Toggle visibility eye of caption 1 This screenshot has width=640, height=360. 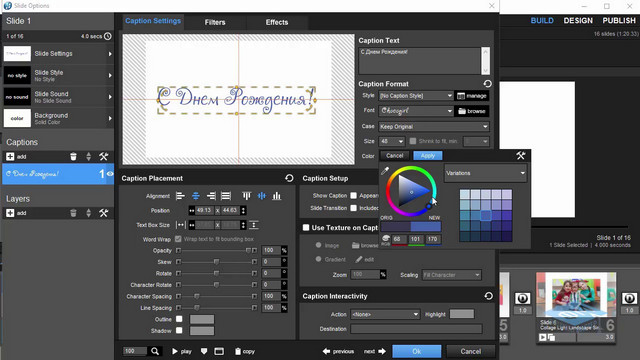110,174
